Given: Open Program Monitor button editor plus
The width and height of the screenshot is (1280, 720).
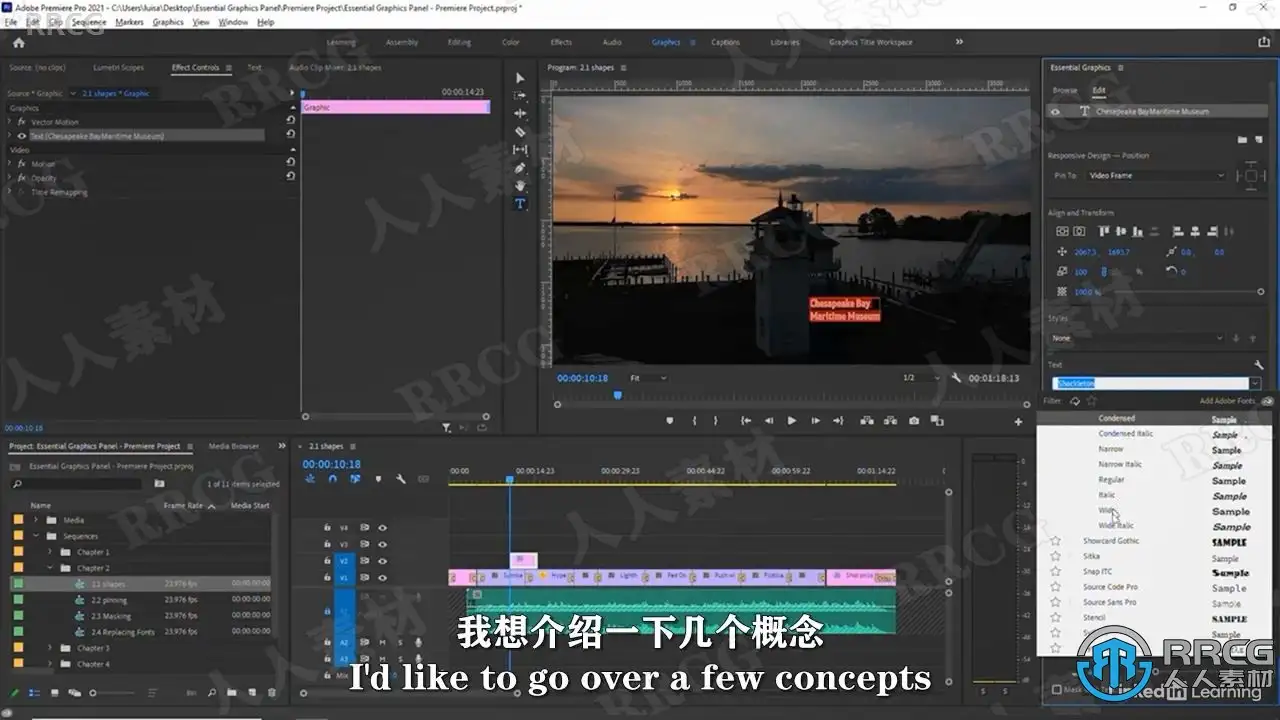Looking at the screenshot, I should click(1018, 422).
